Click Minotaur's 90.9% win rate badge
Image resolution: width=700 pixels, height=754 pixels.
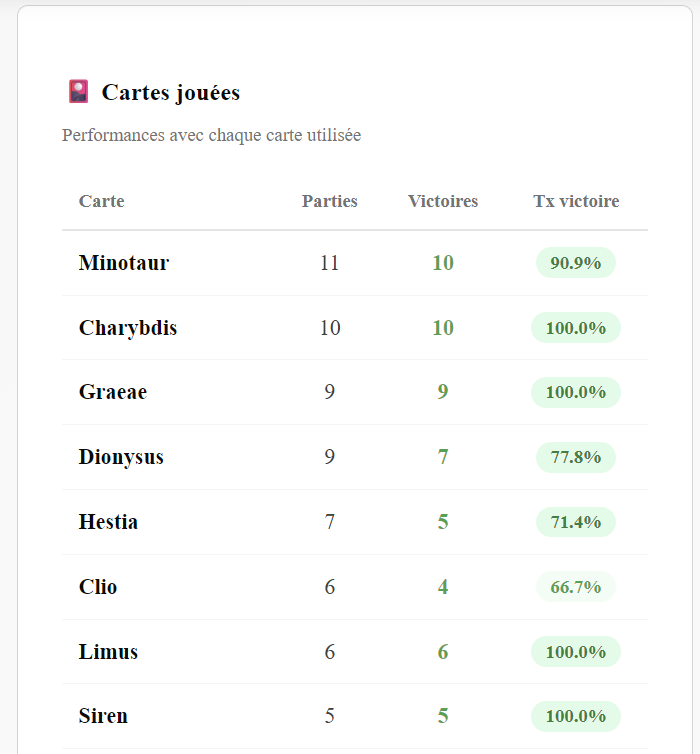576,263
